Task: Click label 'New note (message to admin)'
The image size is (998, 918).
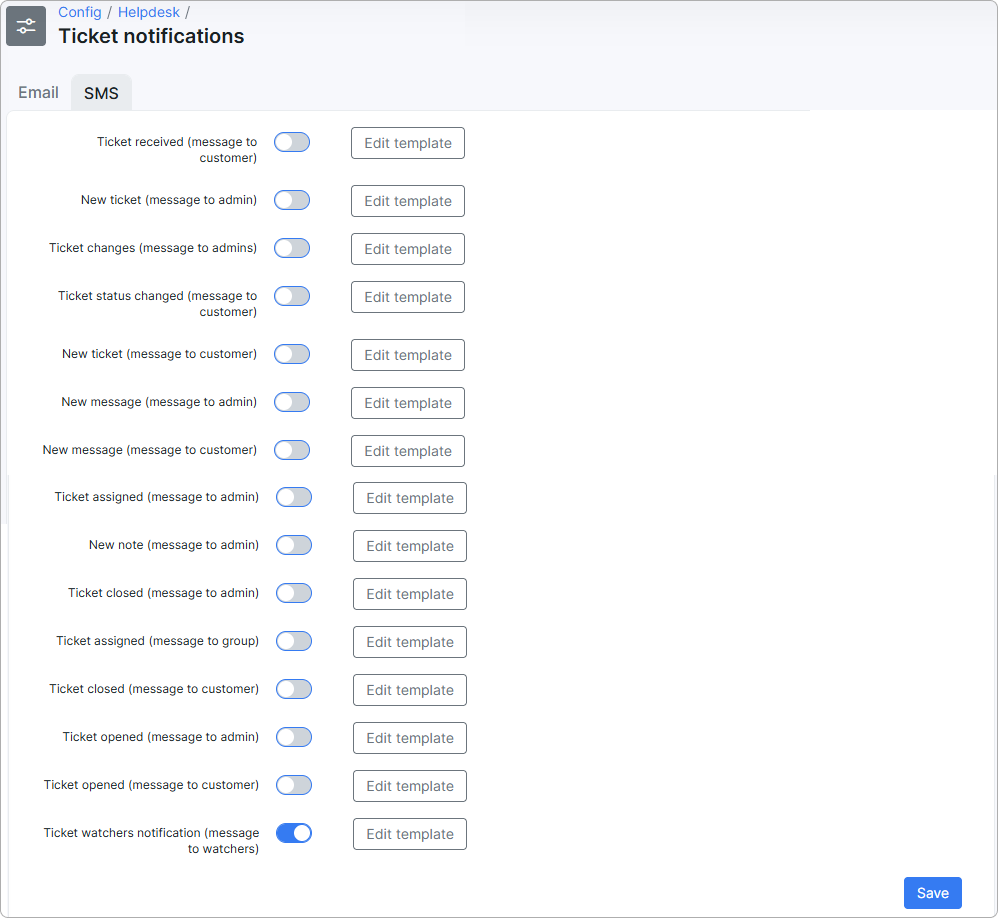Action: 174,545
